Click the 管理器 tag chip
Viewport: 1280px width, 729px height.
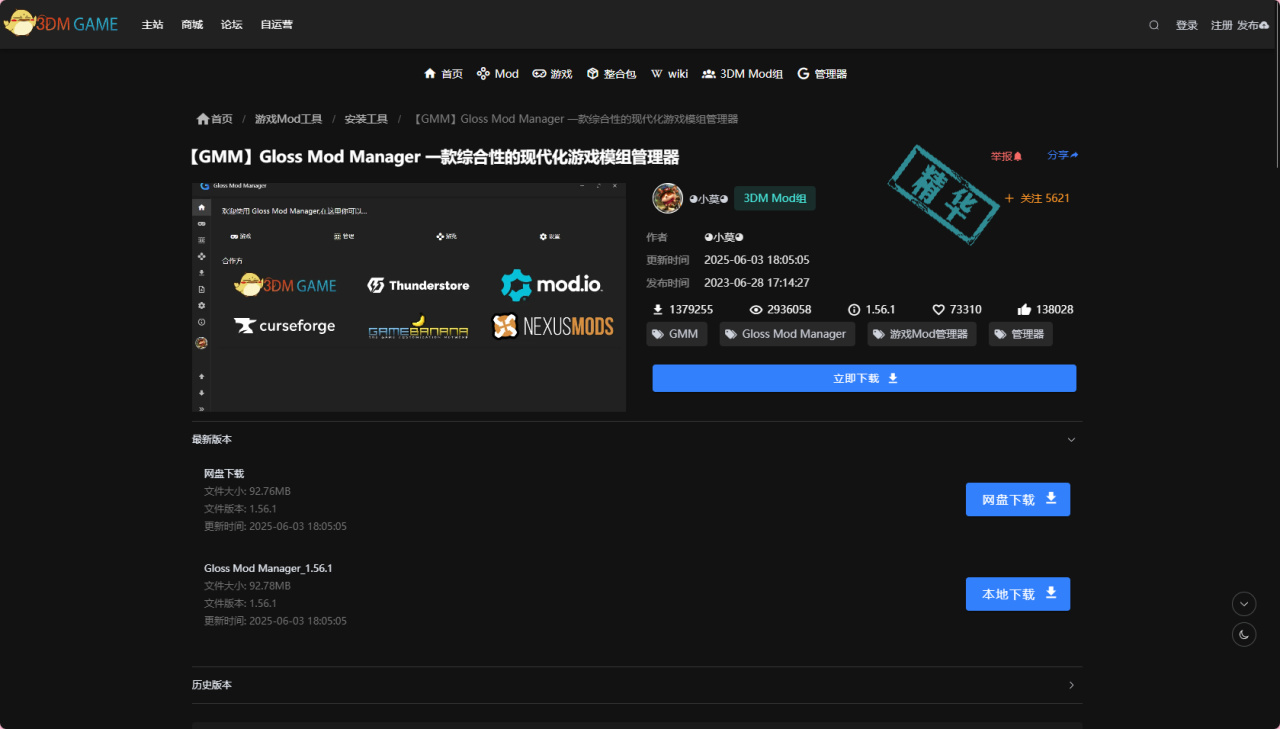[x=1020, y=334]
